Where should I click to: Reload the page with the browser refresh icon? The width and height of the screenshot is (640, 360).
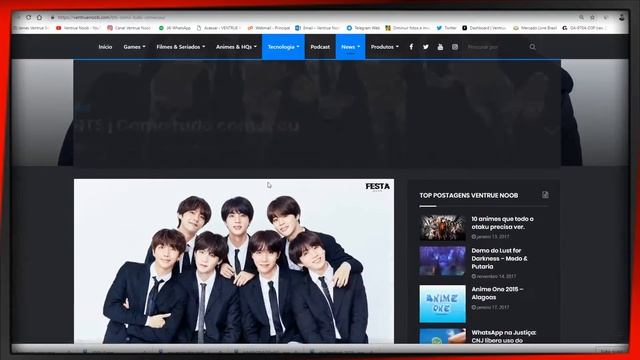coord(28,18)
